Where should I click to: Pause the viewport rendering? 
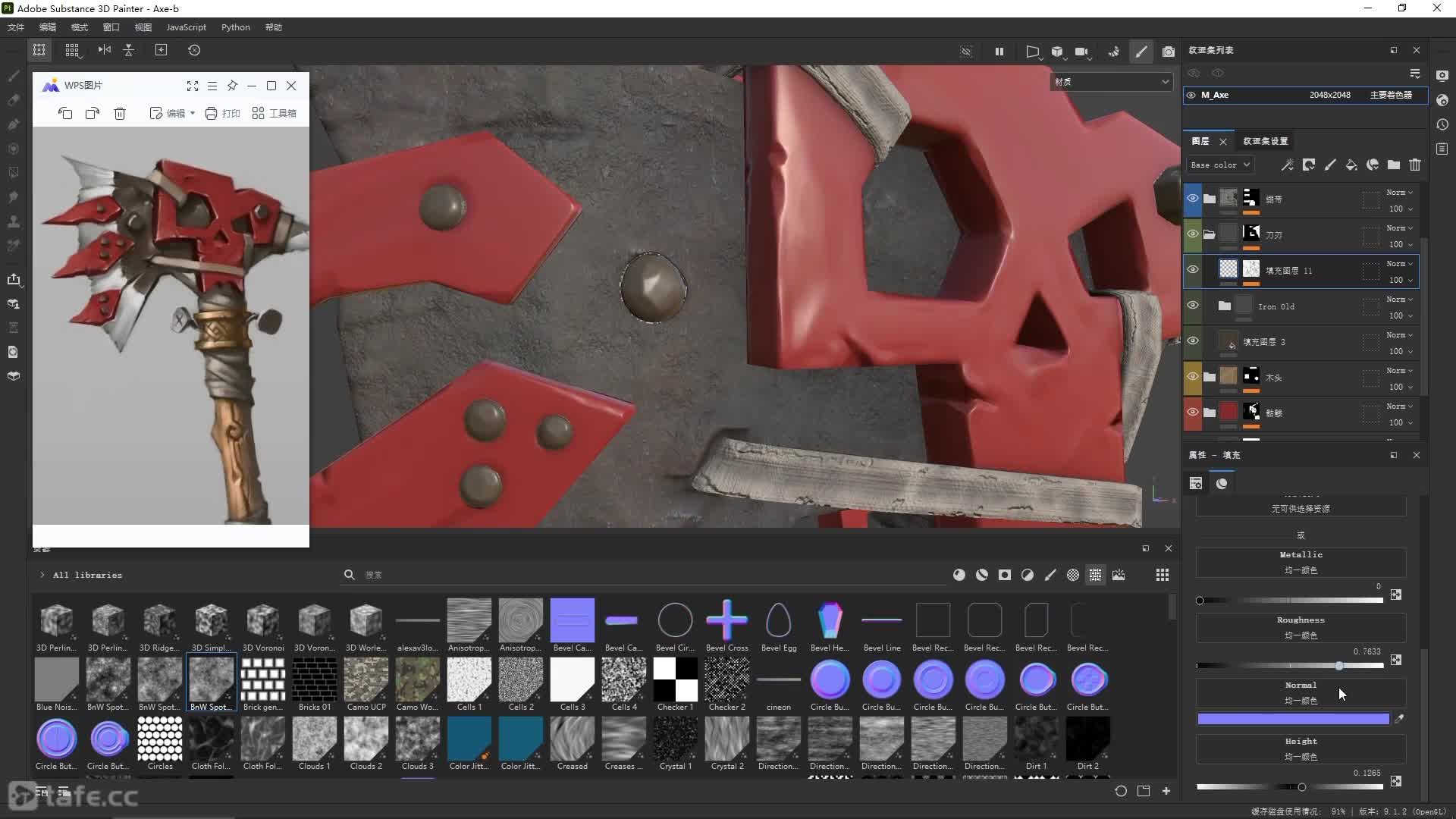click(999, 52)
